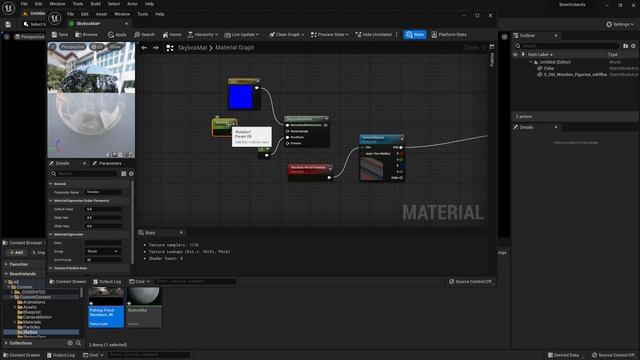Open the Asset menu in the material editor
Image resolution: width=640 pixels, height=360 pixels.
tap(101, 14)
